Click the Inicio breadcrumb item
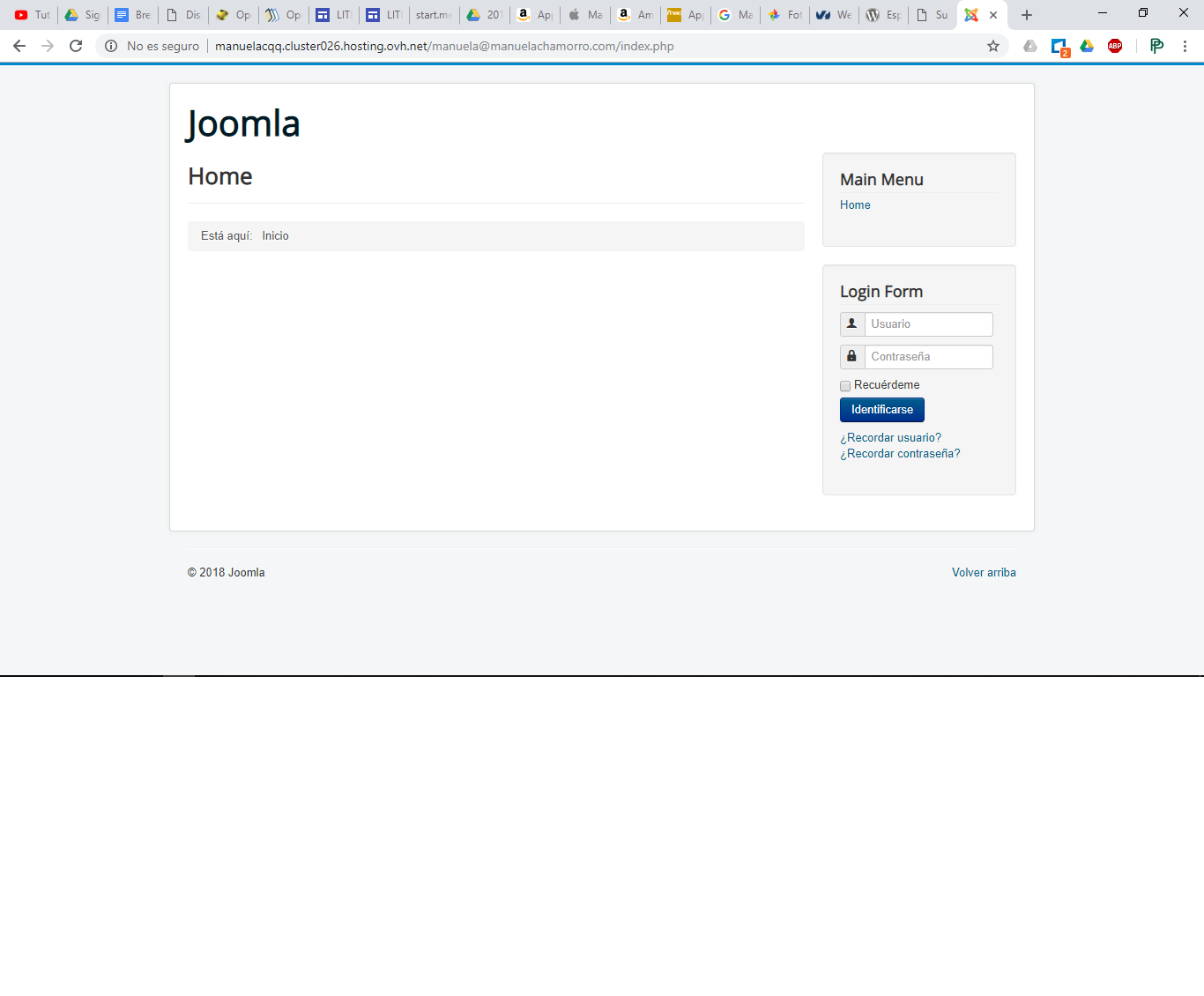The width and height of the screenshot is (1204, 996). pyautogui.click(x=275, y=236)
